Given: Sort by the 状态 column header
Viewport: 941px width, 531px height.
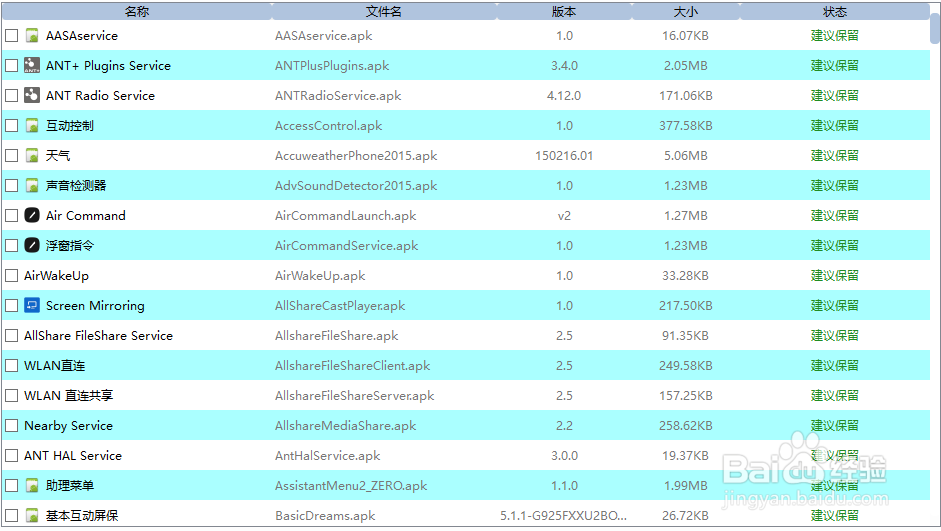Looking at the screenshot, I should tap(835, 11).
